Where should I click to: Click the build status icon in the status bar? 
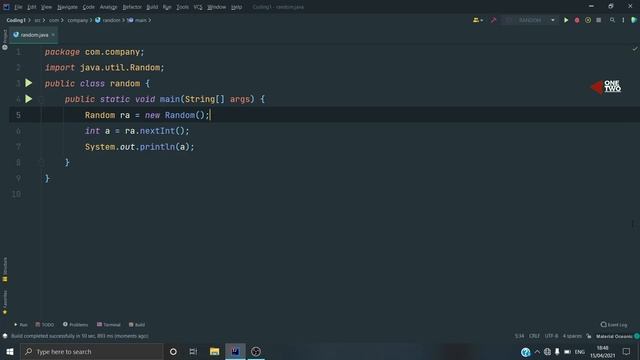[x=5, y=336]
